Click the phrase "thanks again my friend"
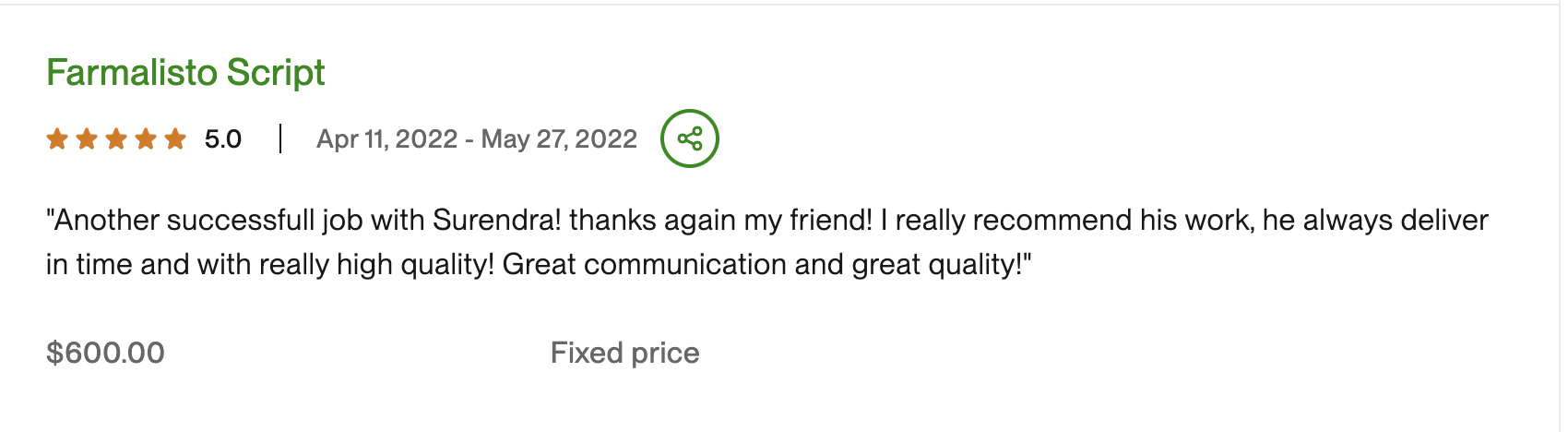This screenshot has width=1568, height=432. pos(719,221)
